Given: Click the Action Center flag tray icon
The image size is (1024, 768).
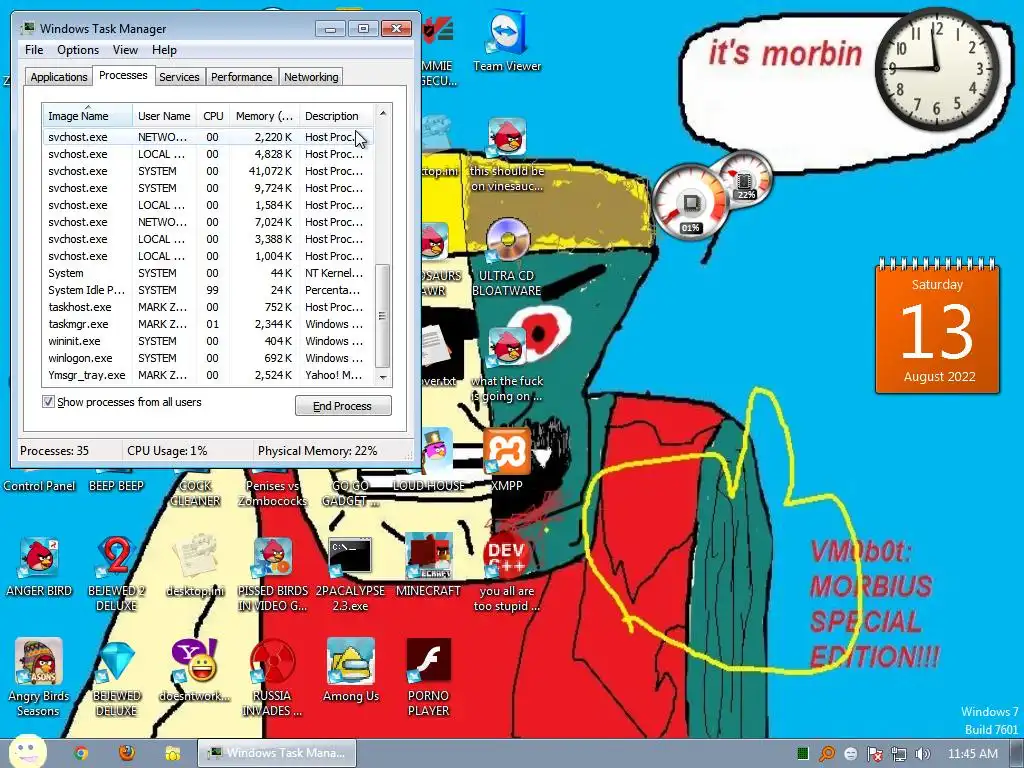Looking at the screenshot, I should (x=874, y=754).
